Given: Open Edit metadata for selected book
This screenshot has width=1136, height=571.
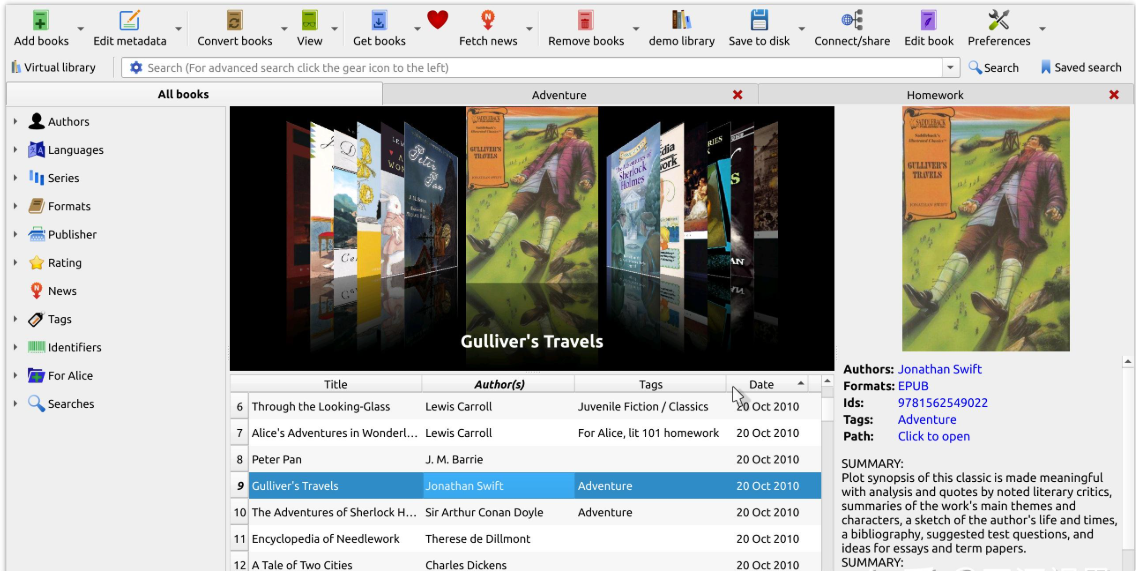Looking at the screenshot, I should 130,28.
